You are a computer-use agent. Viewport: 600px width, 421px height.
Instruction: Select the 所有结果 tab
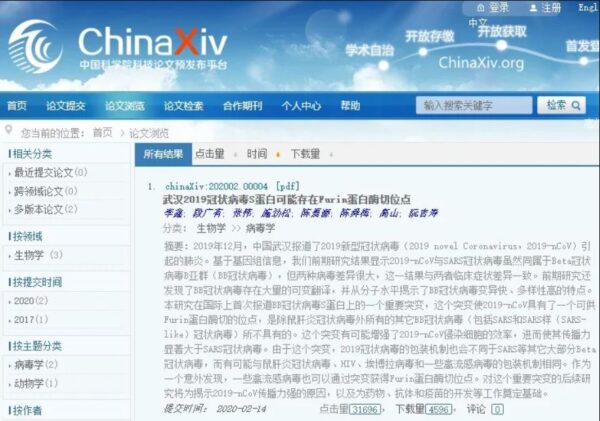(x=163, y=154)
